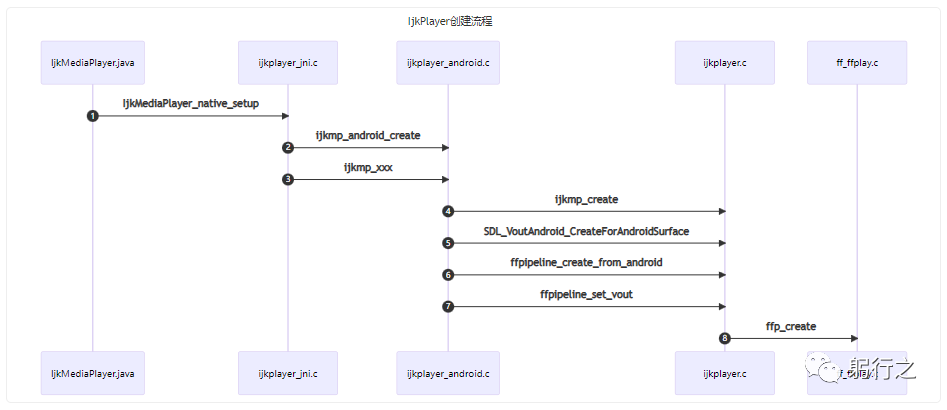Click the IjkMediaPlayer_native_setup message label
947x410 pixels.
[190, 103]
